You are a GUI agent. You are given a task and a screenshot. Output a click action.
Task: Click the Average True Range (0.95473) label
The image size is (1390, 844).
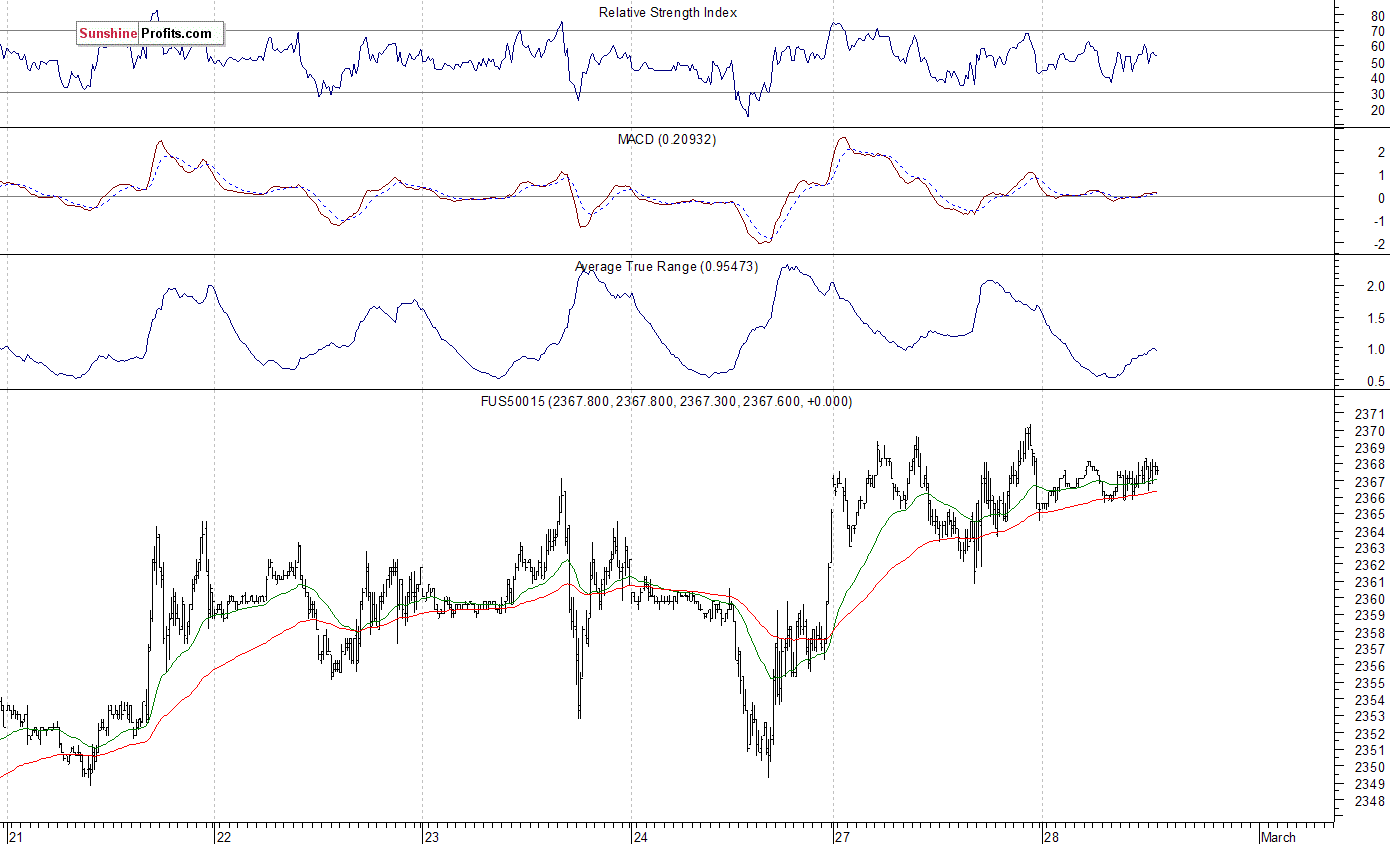coord(666,267)
